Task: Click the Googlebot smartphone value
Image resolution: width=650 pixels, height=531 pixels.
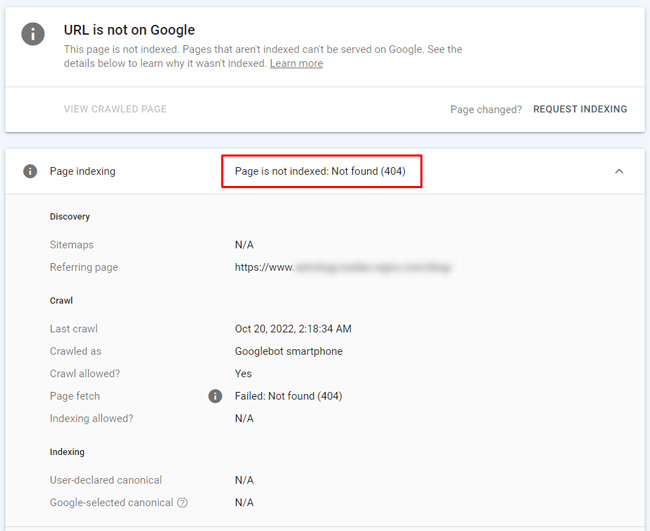Action: point(287,351)
